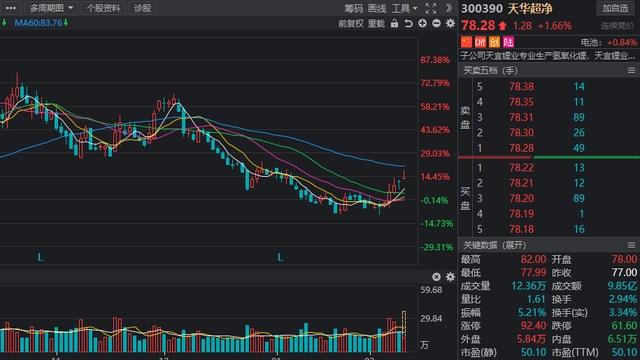Select buy level 1 price 78.22

521,167
